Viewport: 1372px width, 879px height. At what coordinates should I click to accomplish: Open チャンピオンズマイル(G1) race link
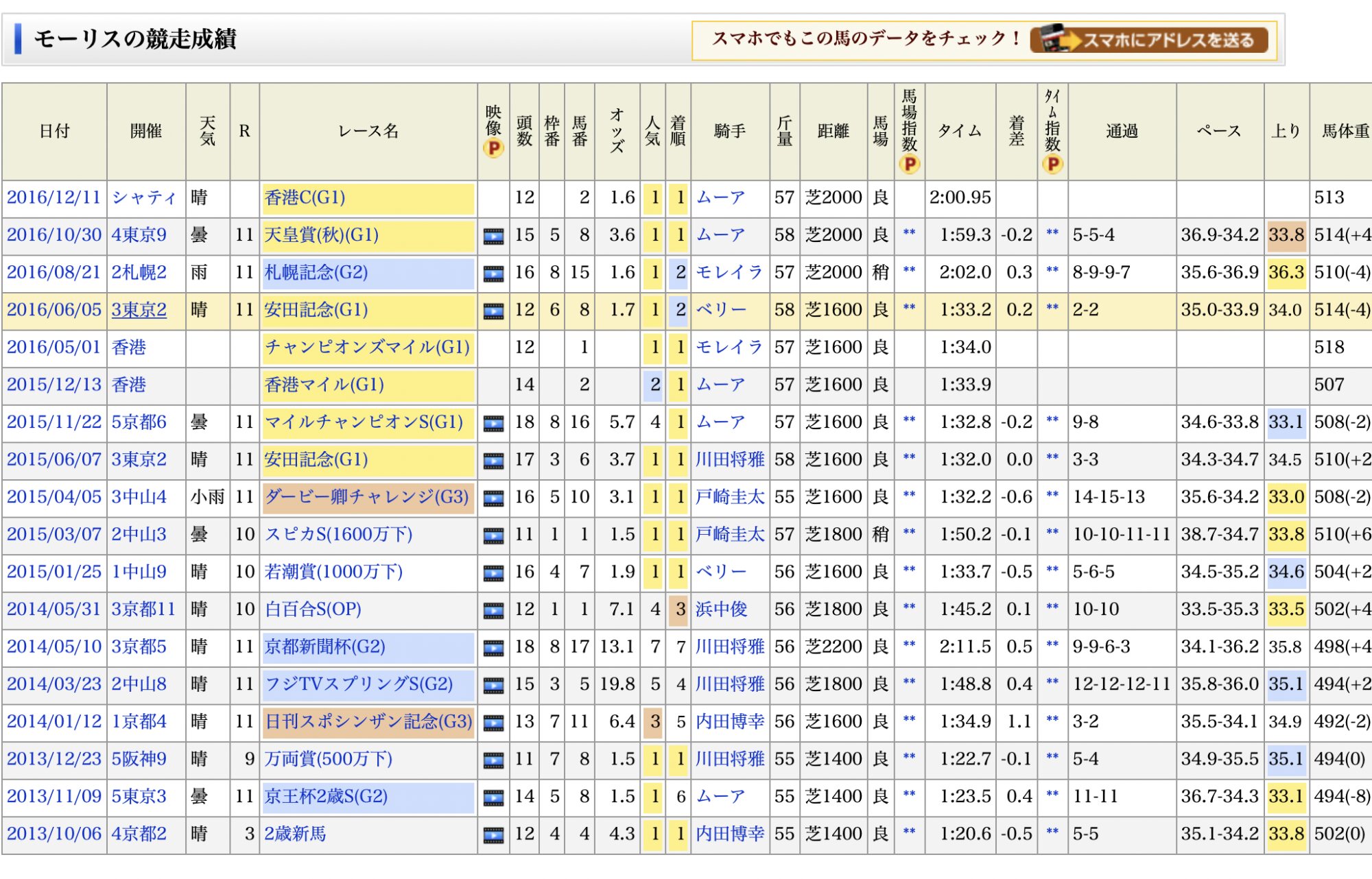tap(367, 348)
